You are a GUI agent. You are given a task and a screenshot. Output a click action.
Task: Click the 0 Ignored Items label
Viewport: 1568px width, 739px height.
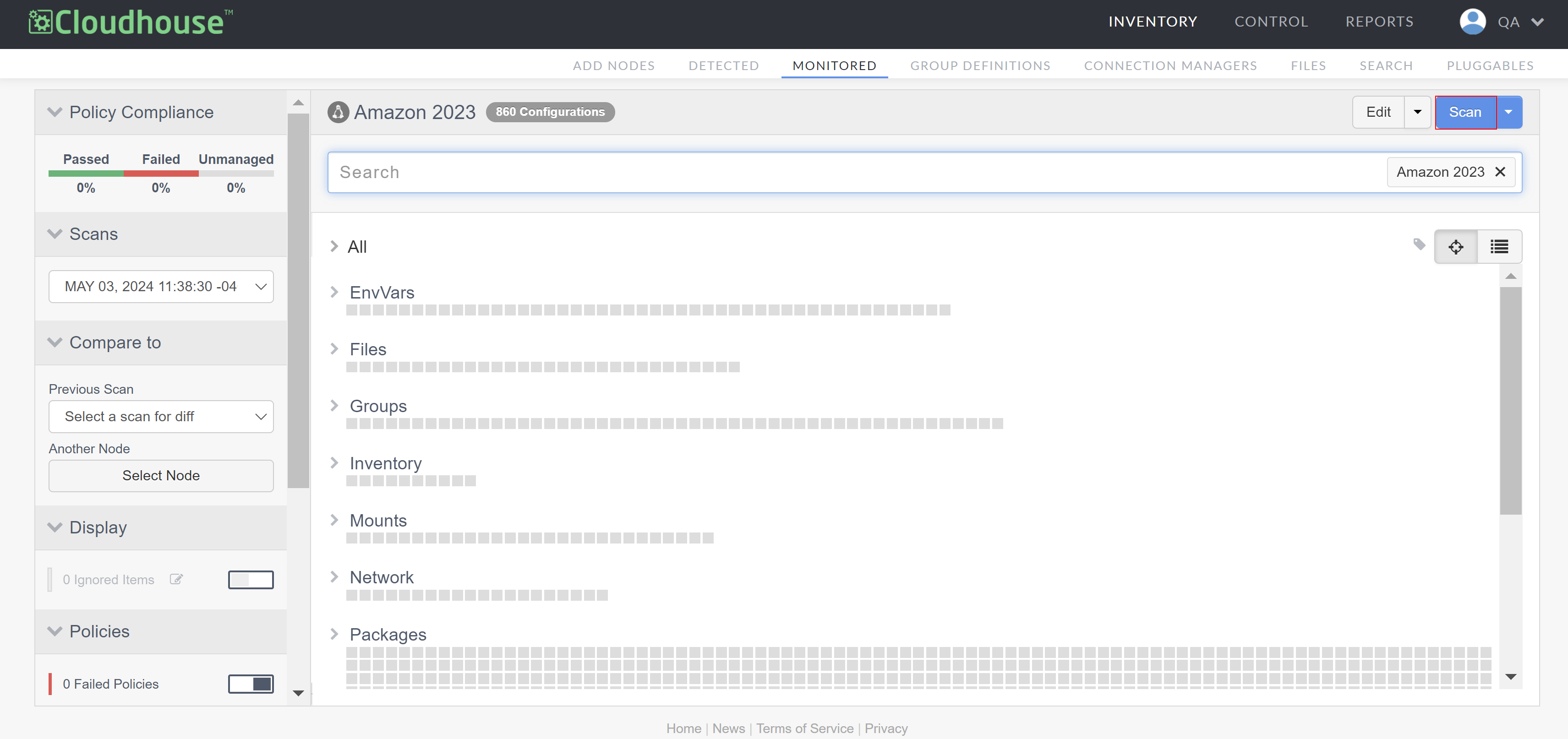109,580
